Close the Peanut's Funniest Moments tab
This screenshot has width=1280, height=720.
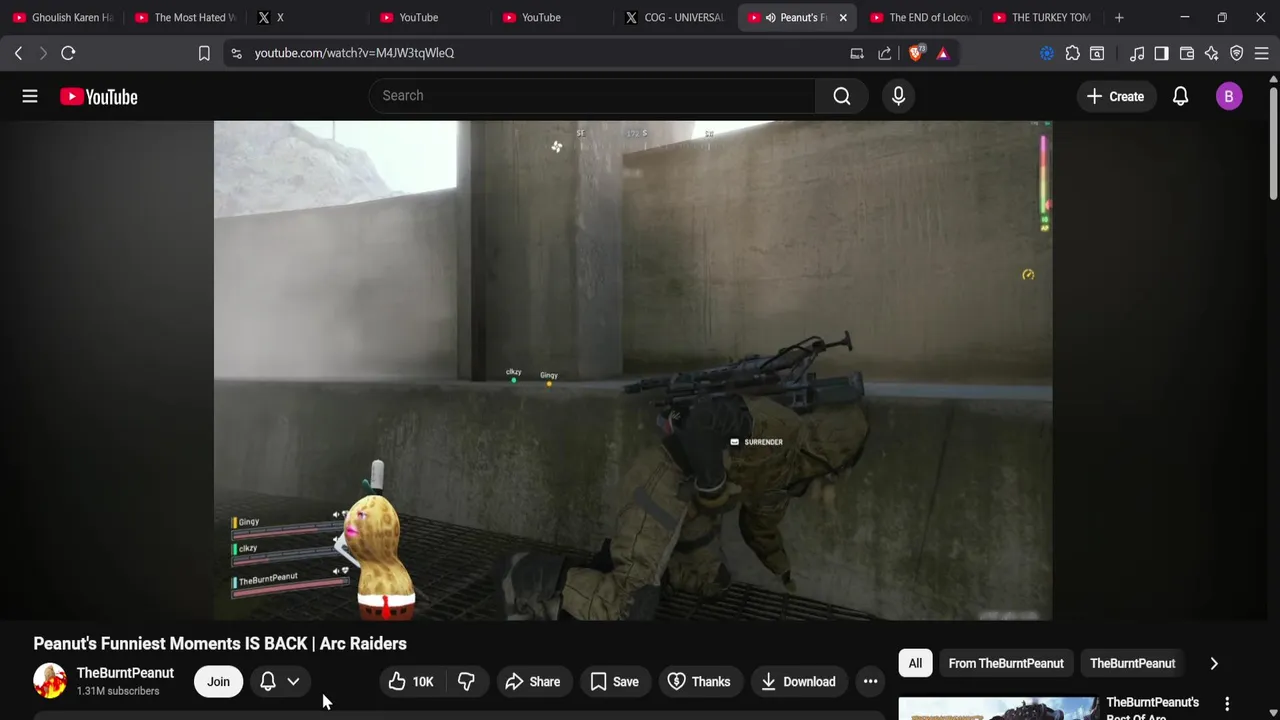843,17
